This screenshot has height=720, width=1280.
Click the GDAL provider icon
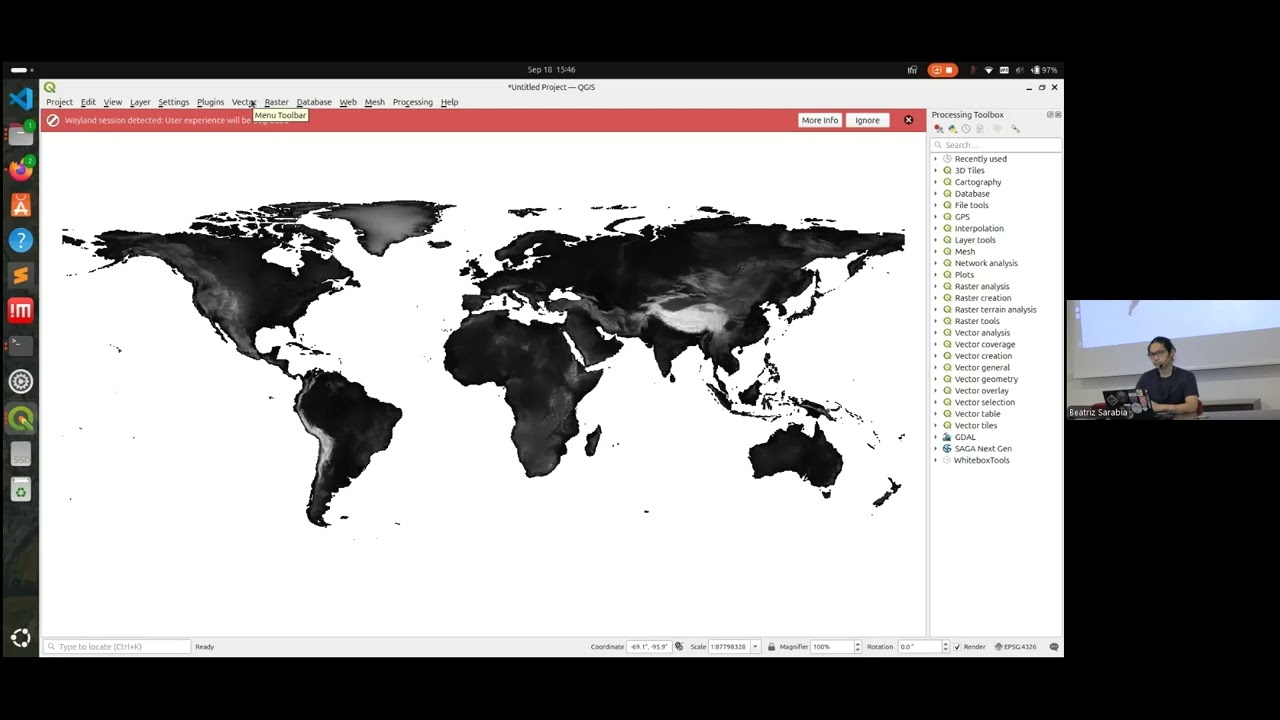[947, 437]
